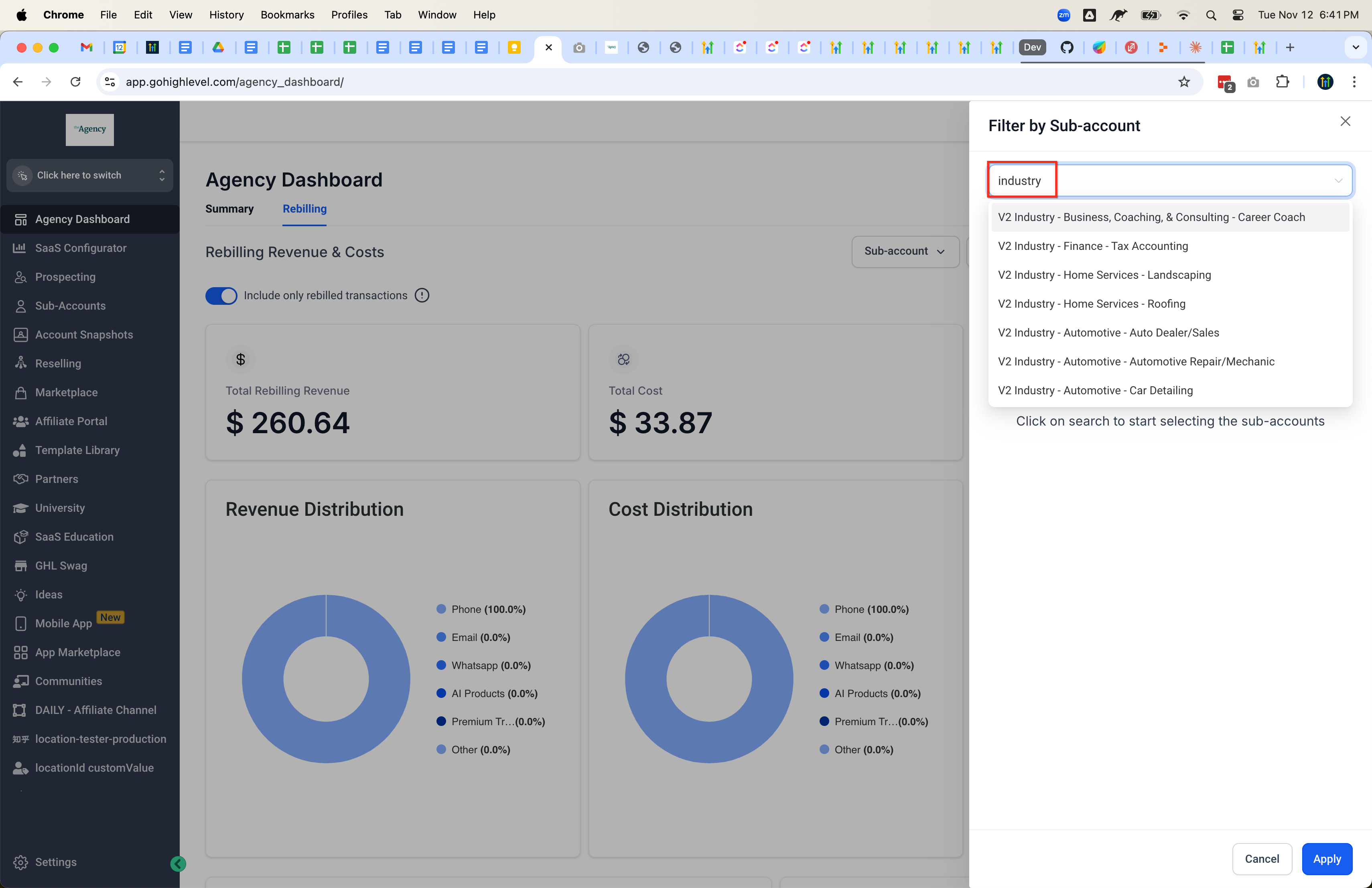Switch to the Summary tab
Screen dimensions: 1372x888
229,209
